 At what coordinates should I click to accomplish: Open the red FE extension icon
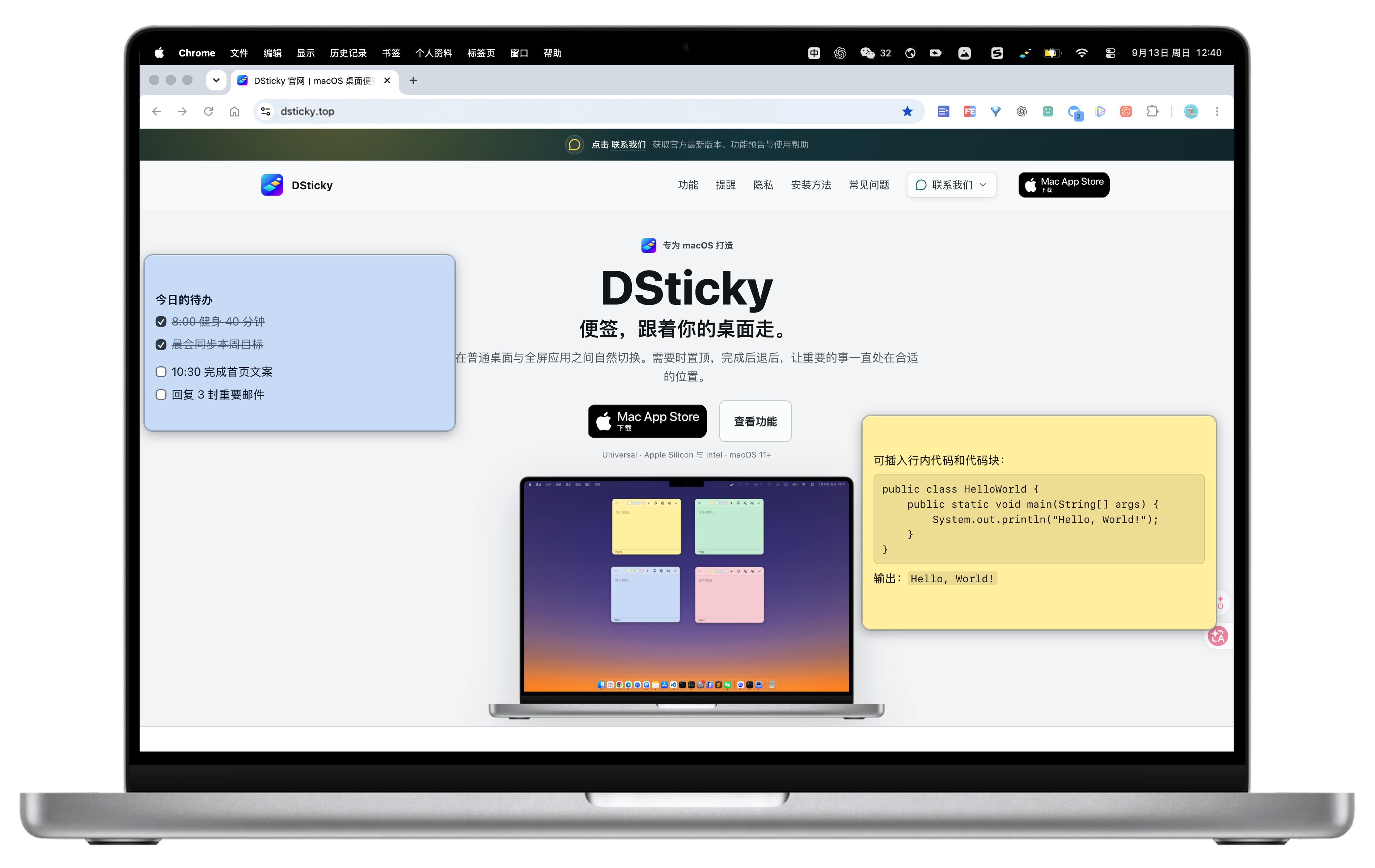970,111
